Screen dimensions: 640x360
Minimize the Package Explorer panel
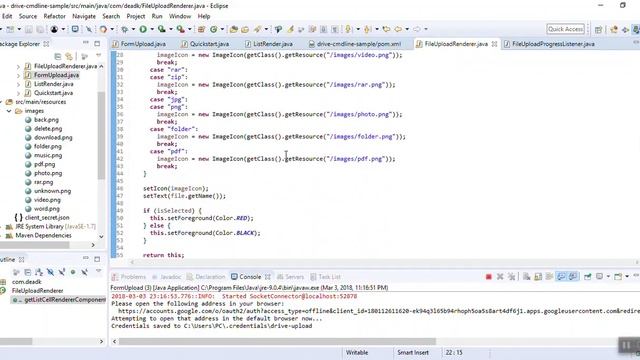coord(86,43)
